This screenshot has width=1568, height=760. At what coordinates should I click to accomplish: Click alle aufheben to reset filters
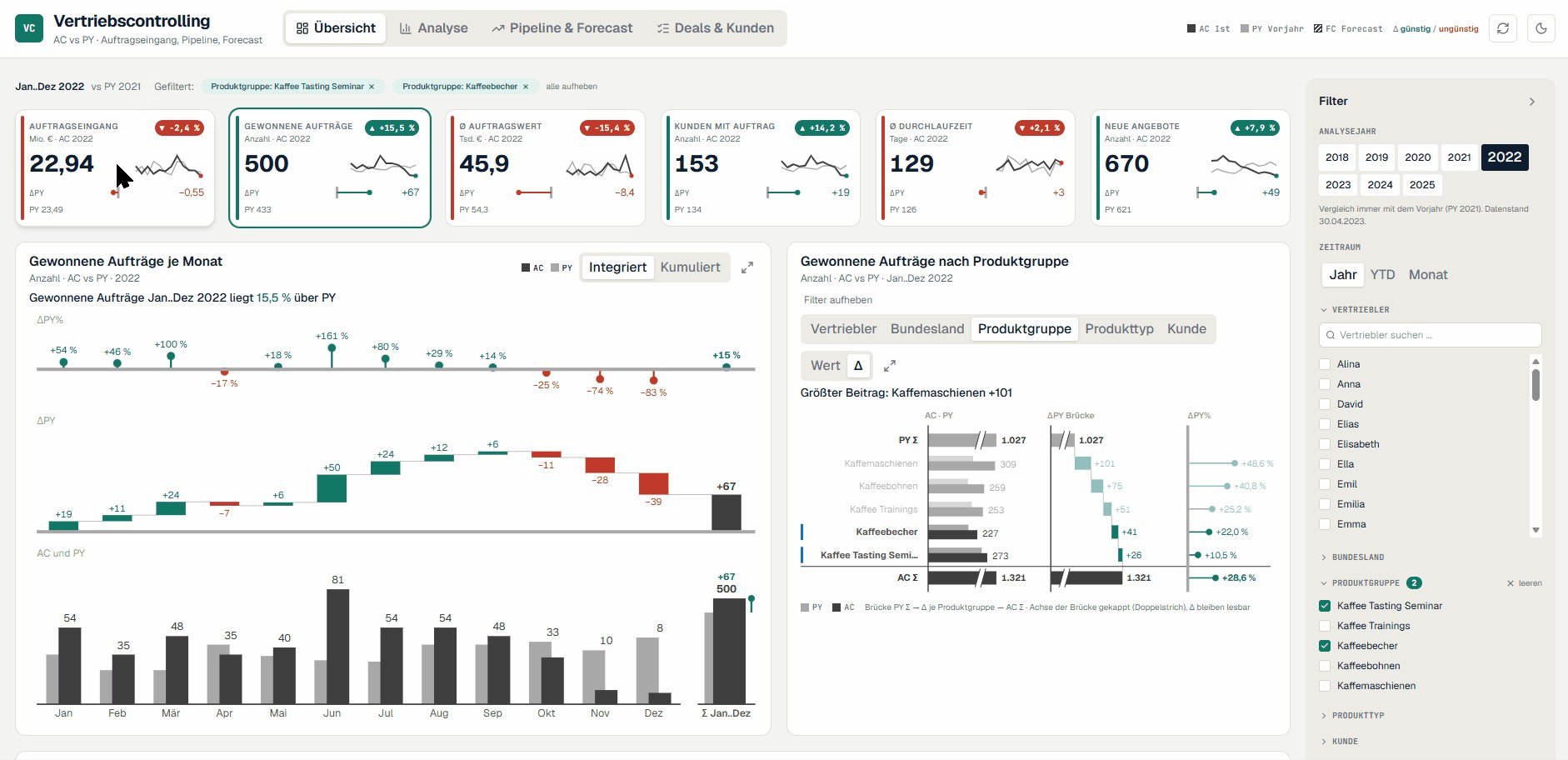tap(572, 87)
